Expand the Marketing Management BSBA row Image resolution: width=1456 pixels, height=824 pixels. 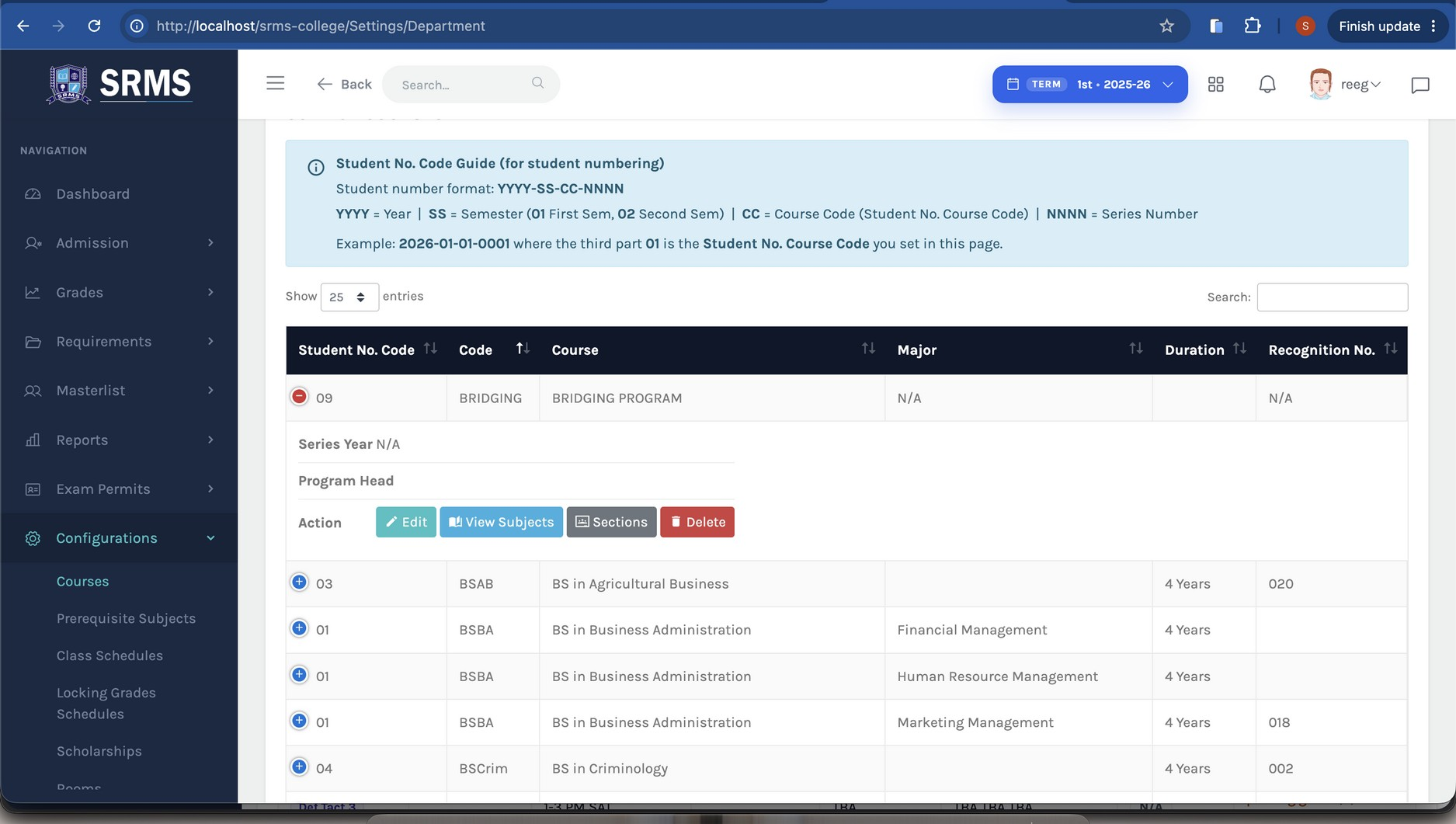click(x=299, y=721)
